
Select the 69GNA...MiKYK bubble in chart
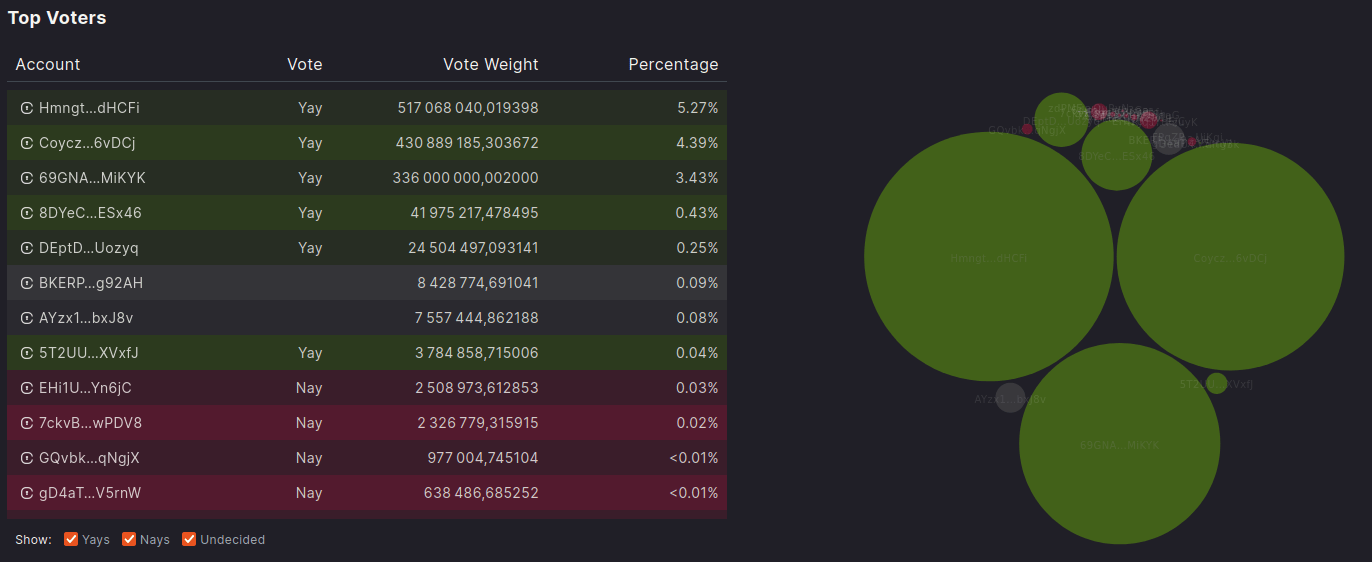click(x=1119, y=444)
